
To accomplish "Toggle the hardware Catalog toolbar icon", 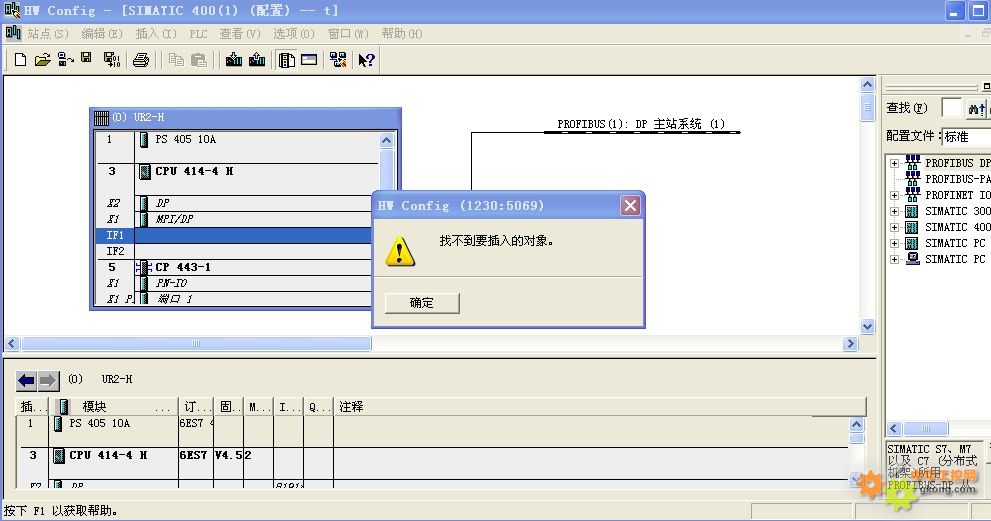I will [286, 60].
